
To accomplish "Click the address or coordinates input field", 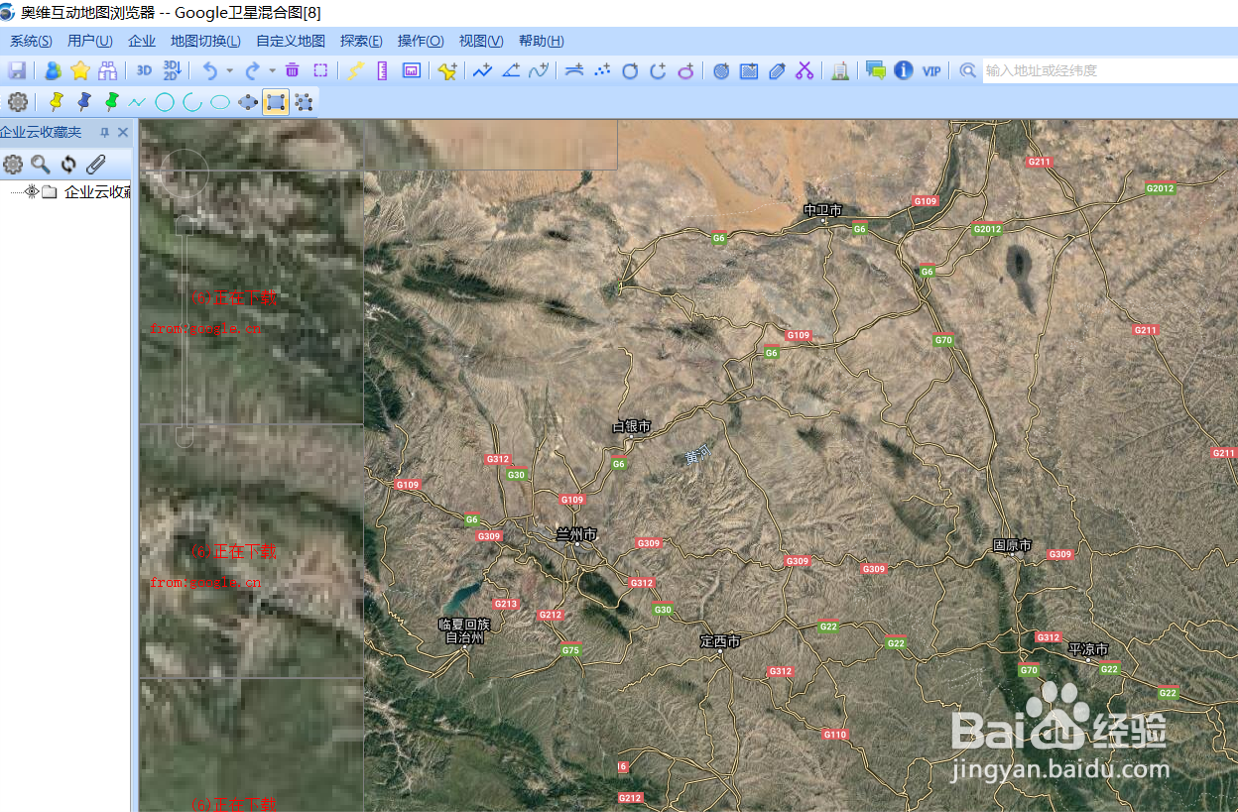I will pos(1110,71).
